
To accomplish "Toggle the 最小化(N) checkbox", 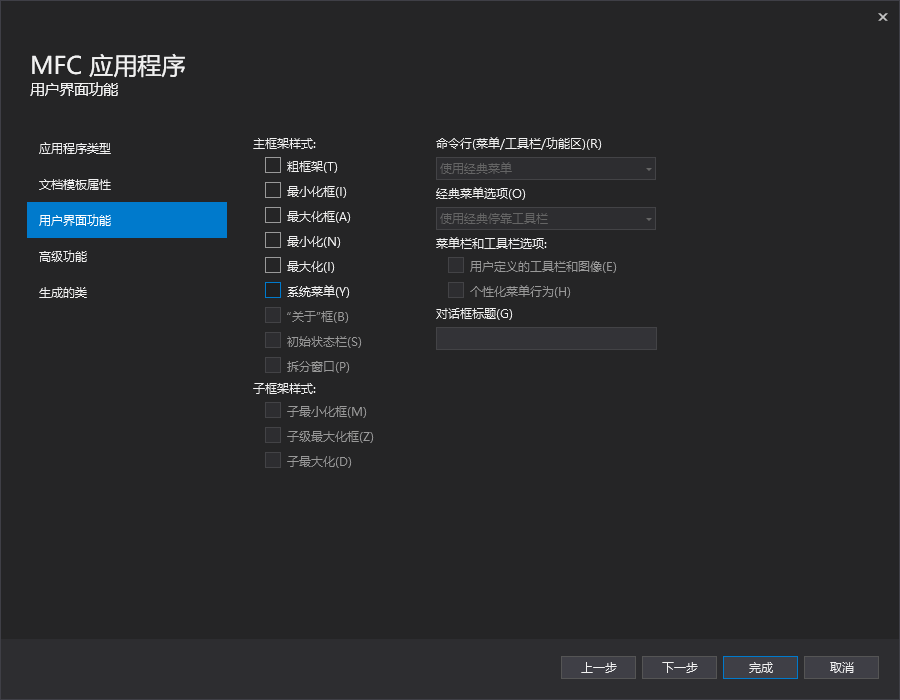I will 273,240.
